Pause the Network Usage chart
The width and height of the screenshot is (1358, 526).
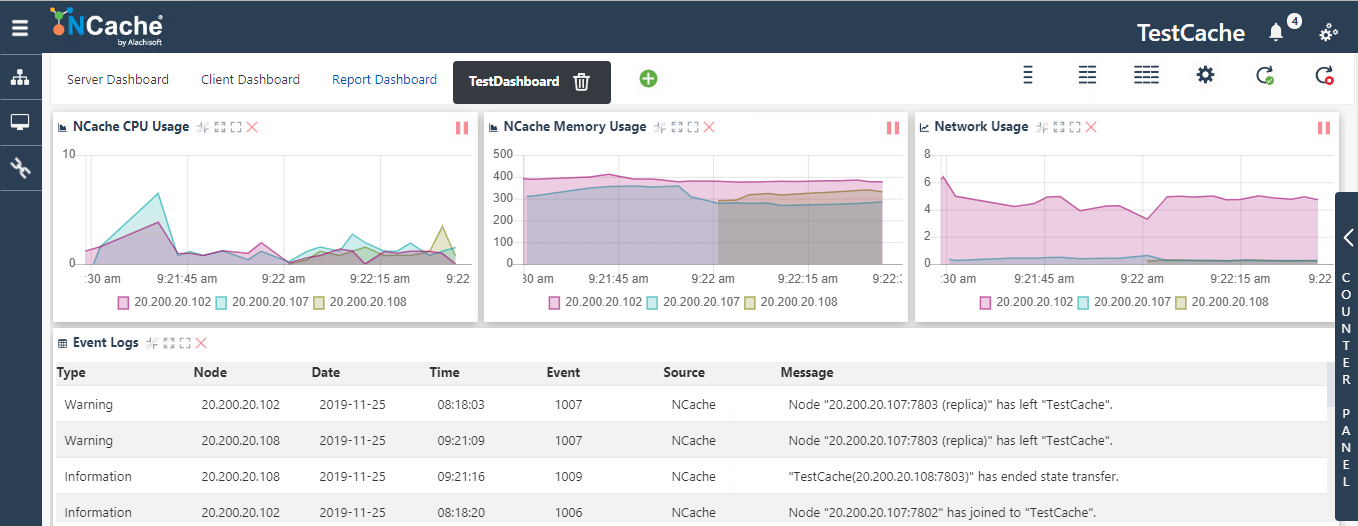point(1324,128)
